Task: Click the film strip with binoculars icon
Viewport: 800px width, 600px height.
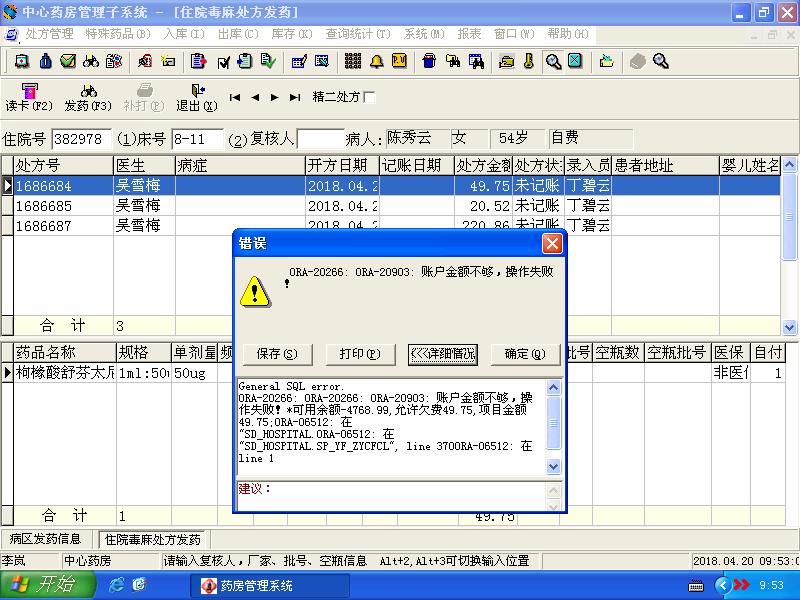Action: pos(476,61)
